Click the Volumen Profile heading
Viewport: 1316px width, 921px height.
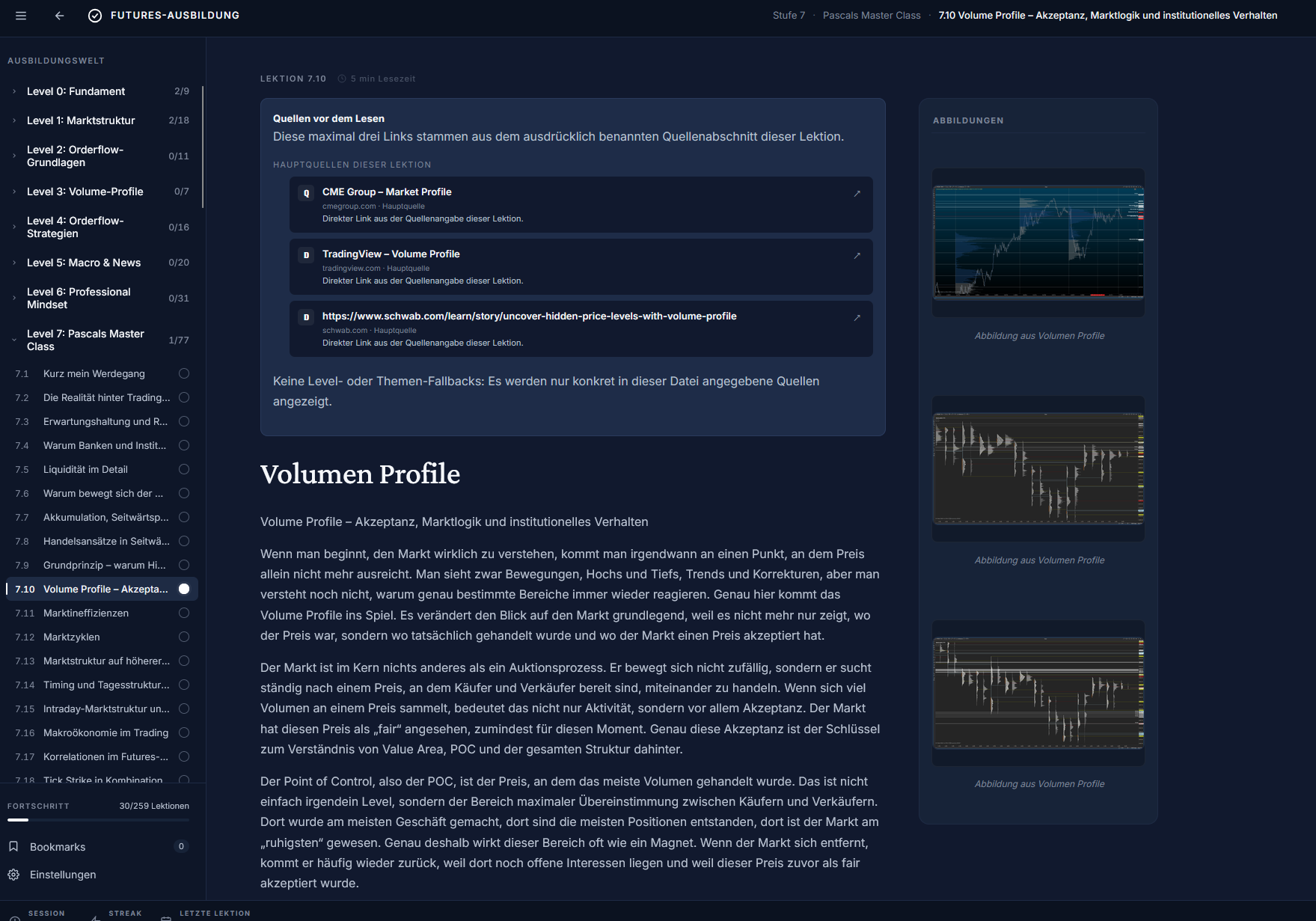tap(360, 474)
